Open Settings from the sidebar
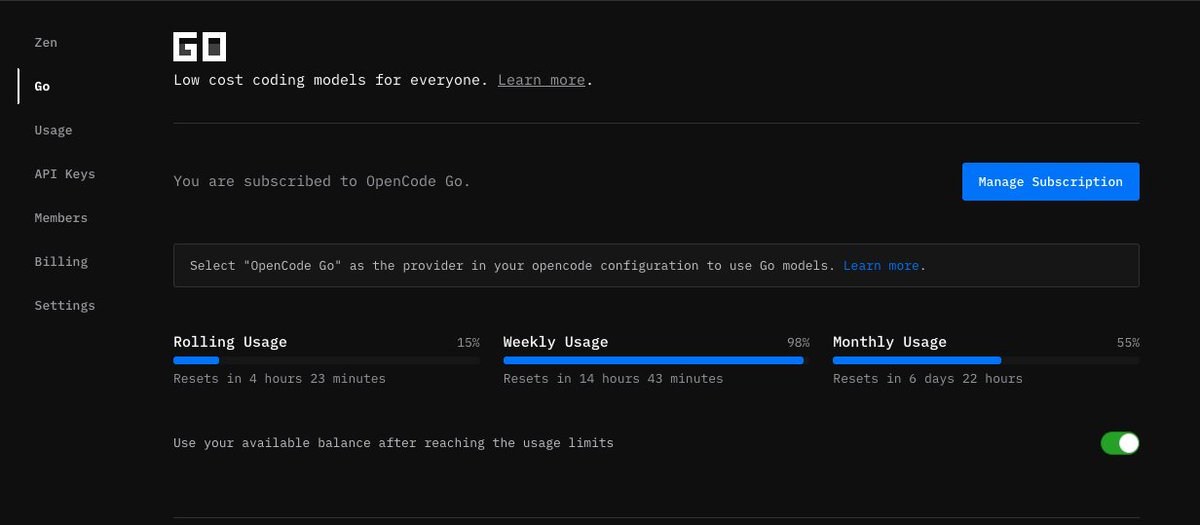This screenshot has width=1200, height=525. [x=65, y=305]
